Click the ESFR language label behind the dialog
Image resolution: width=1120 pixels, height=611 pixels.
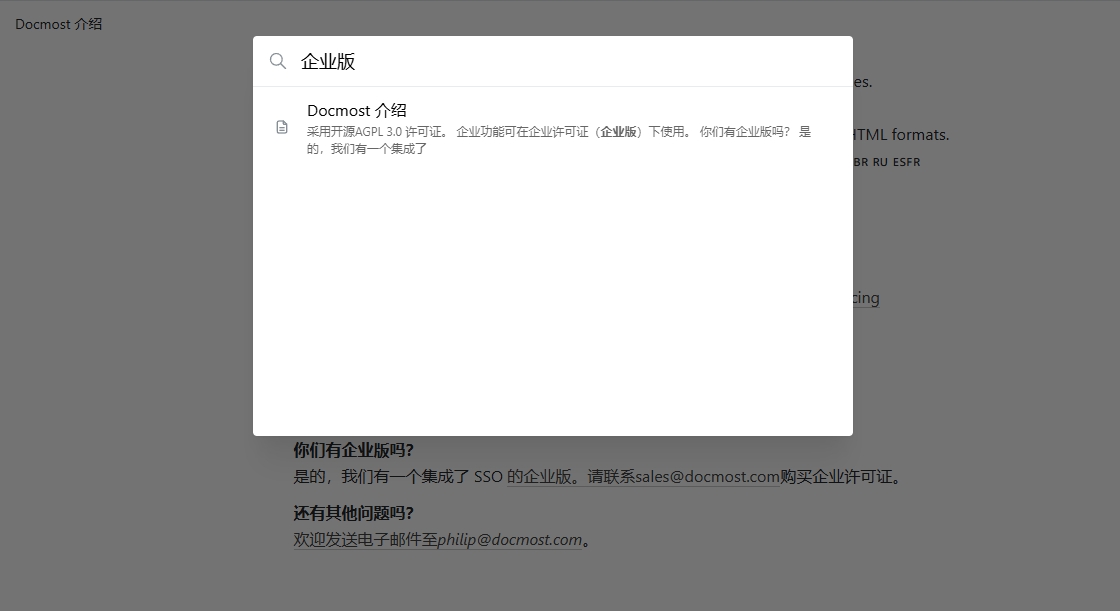(906, 162)
